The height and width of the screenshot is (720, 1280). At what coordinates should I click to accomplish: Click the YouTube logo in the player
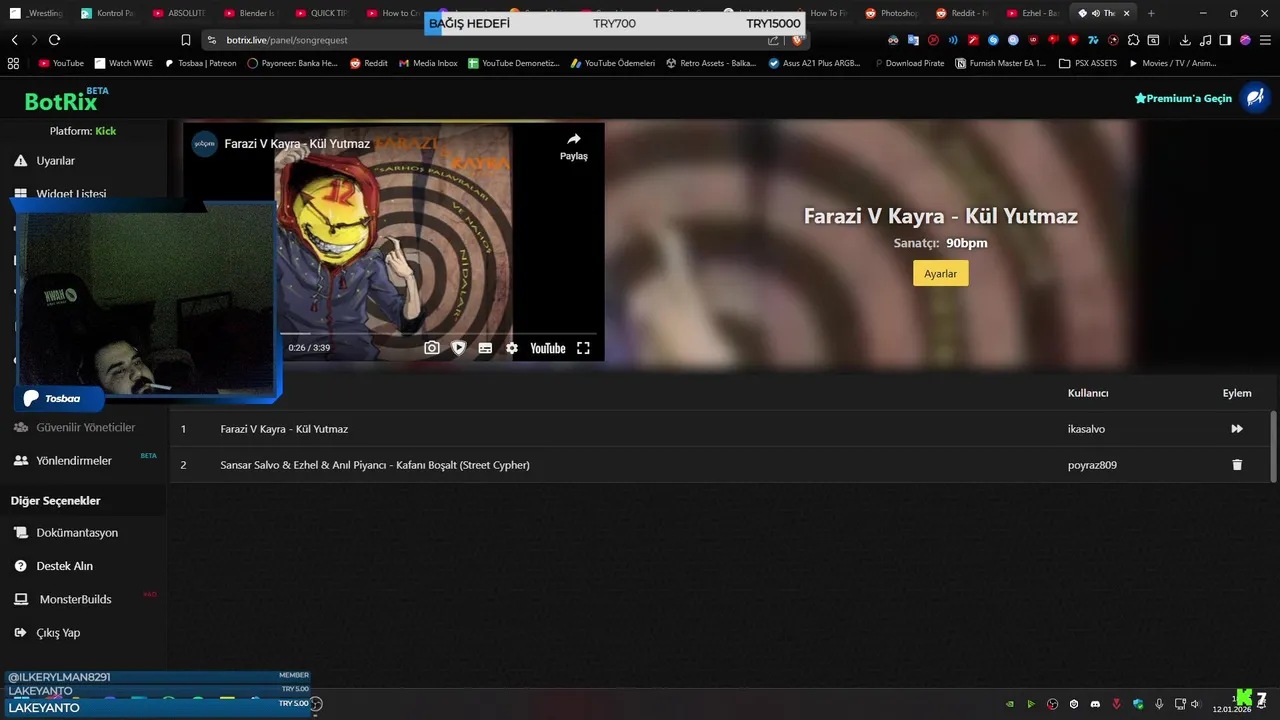point(548,348)
